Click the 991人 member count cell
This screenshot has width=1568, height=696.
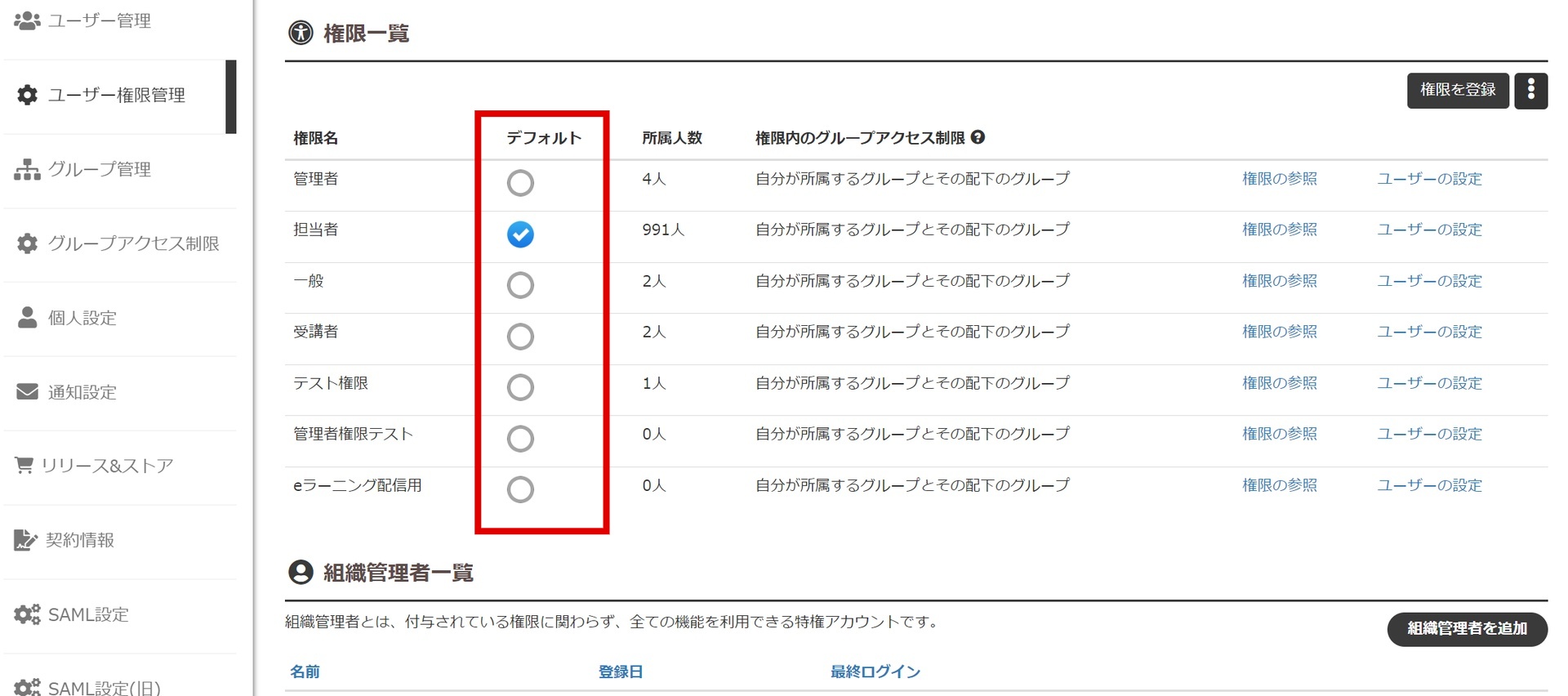pos(663,230)
